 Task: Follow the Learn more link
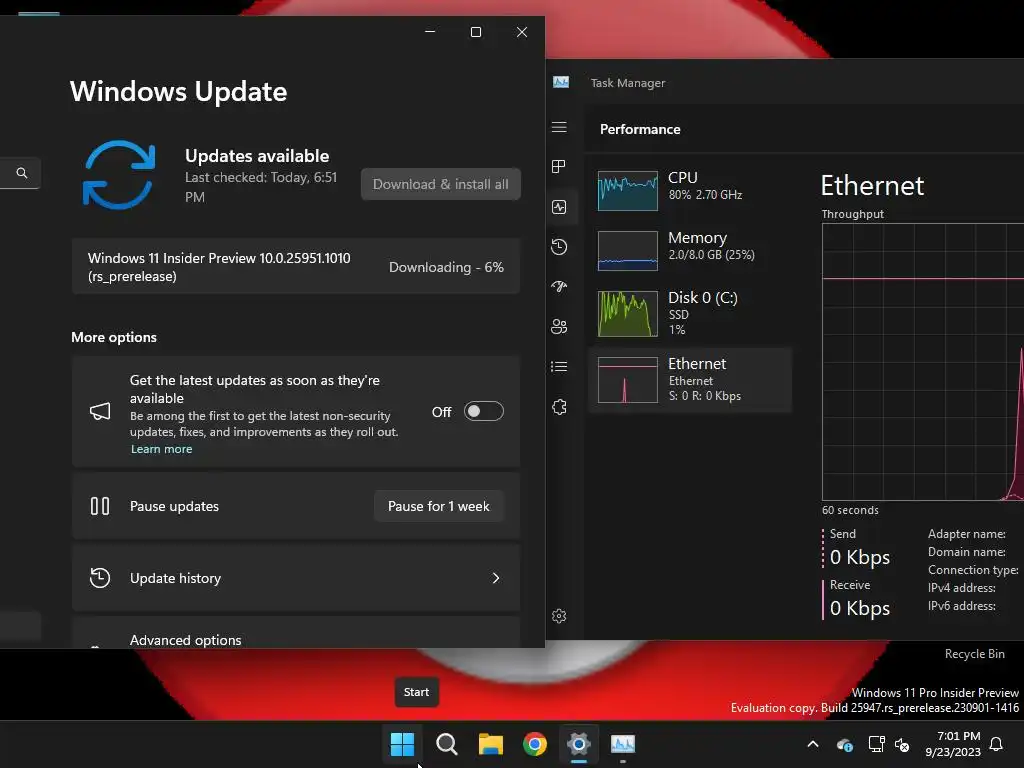(161, 449)
